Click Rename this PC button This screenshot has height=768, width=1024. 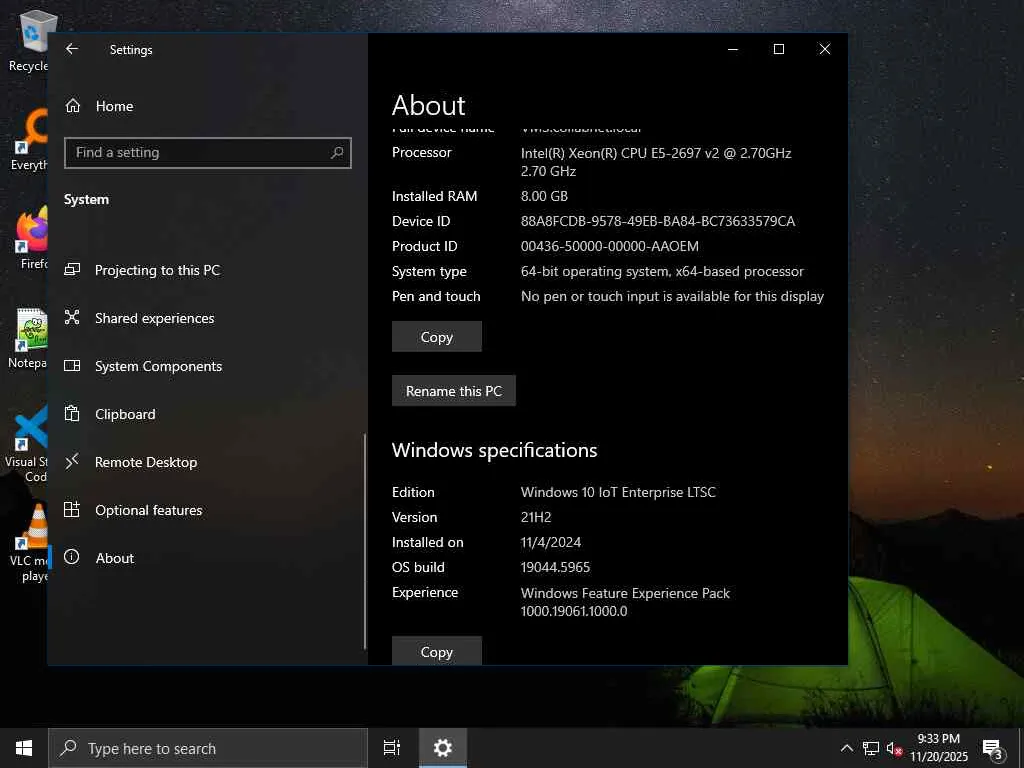[x=454, y=391]
